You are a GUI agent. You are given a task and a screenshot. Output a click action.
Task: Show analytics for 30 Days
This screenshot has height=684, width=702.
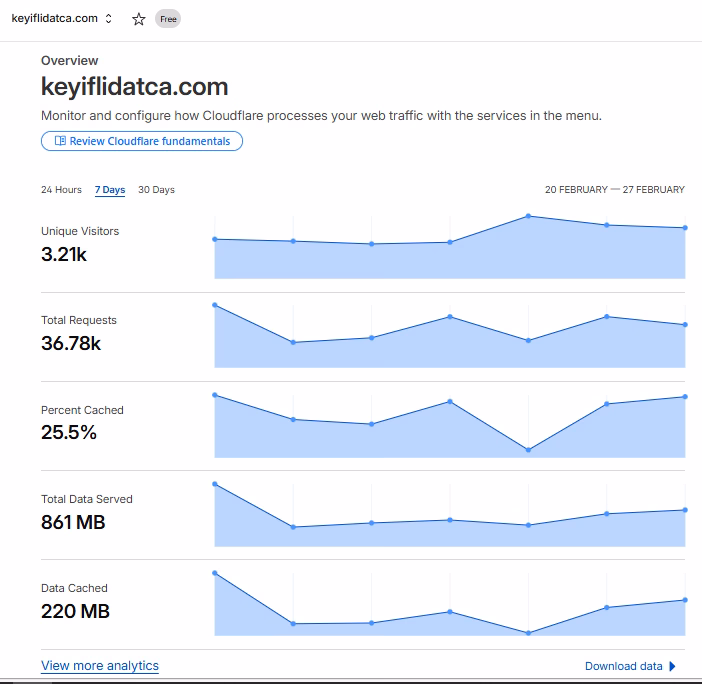[156, 190]
